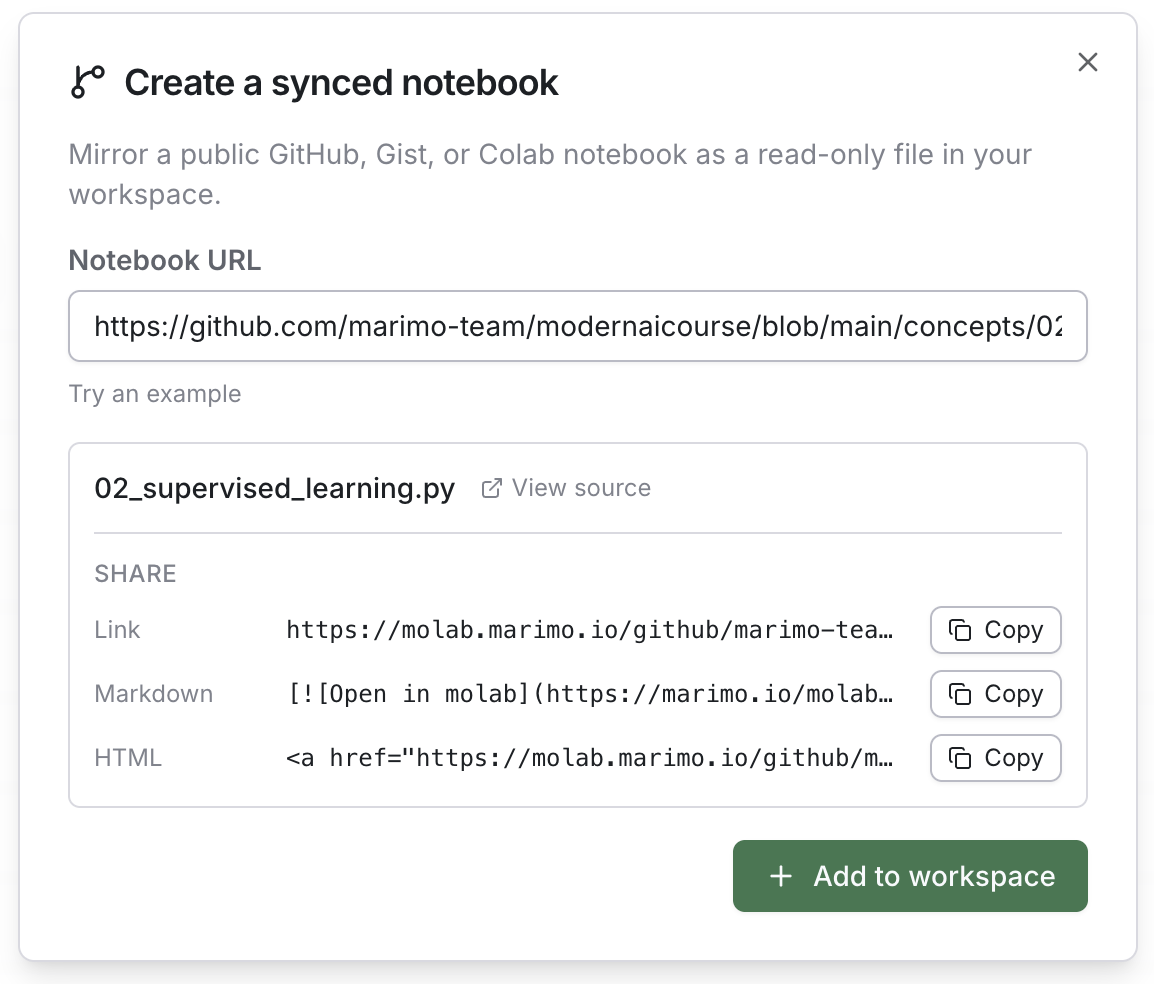Close the synced notebook dialog

(x=1087, y=62)
